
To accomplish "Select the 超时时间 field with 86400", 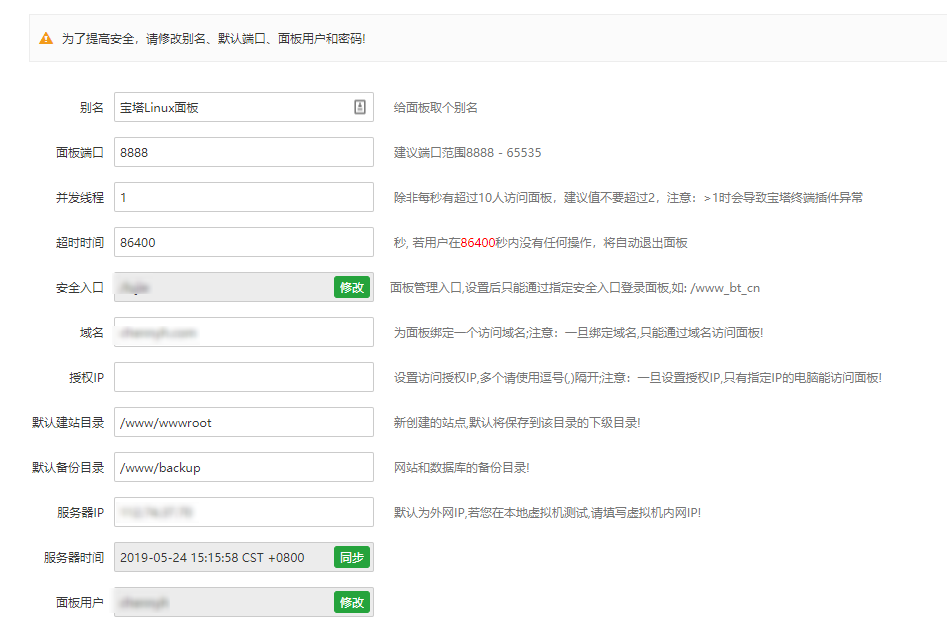I will coord(243,242).
